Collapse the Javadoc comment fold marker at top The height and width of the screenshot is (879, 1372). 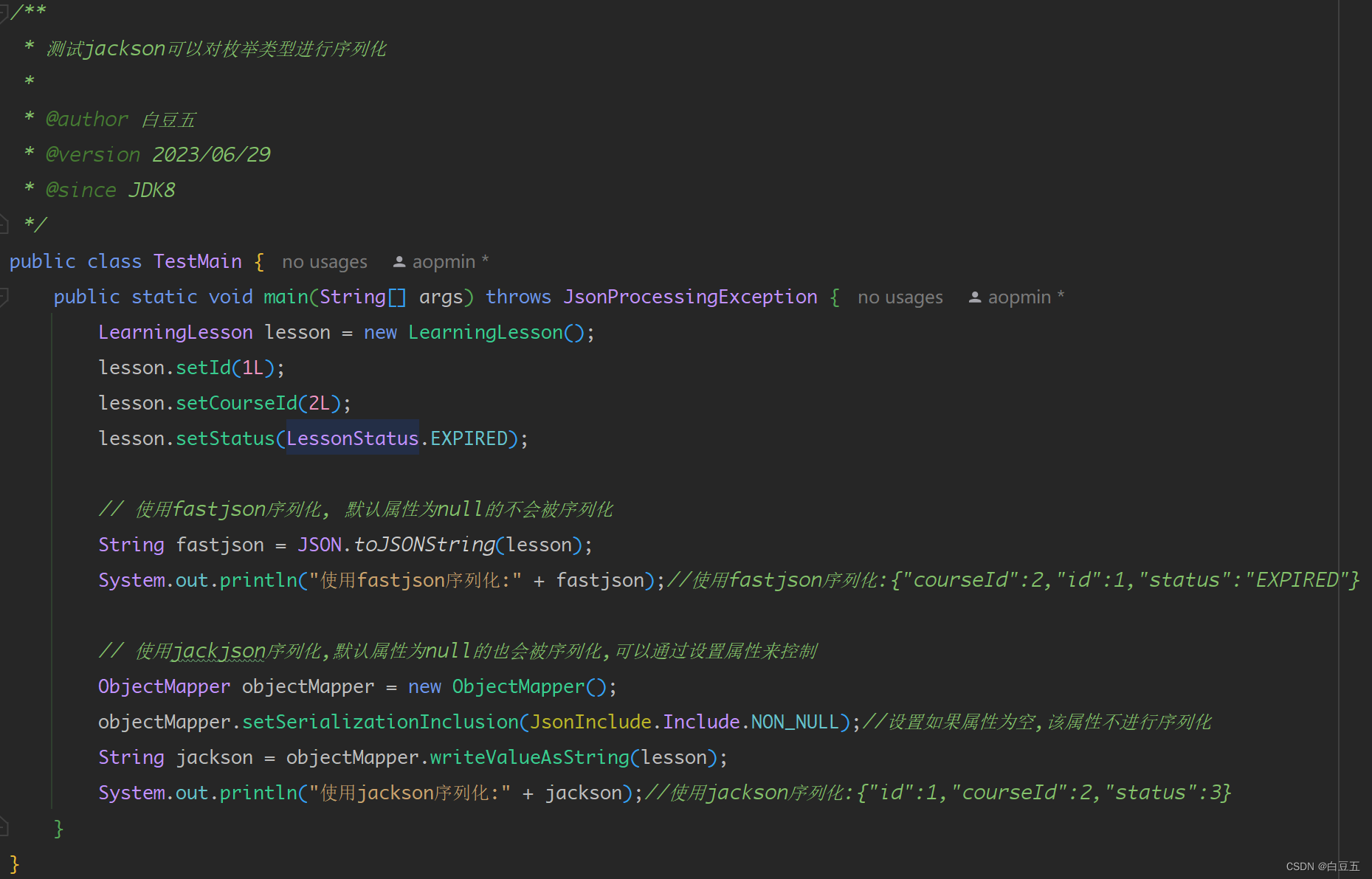click(4, 13)
